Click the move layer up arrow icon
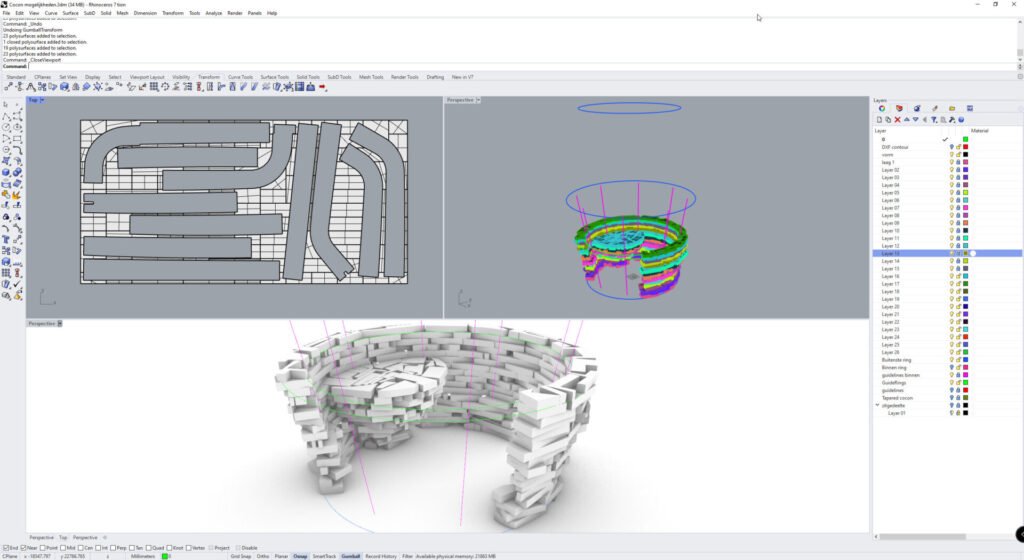The width and height of the screenshot is (1024, 560). (x=906, y=120)
